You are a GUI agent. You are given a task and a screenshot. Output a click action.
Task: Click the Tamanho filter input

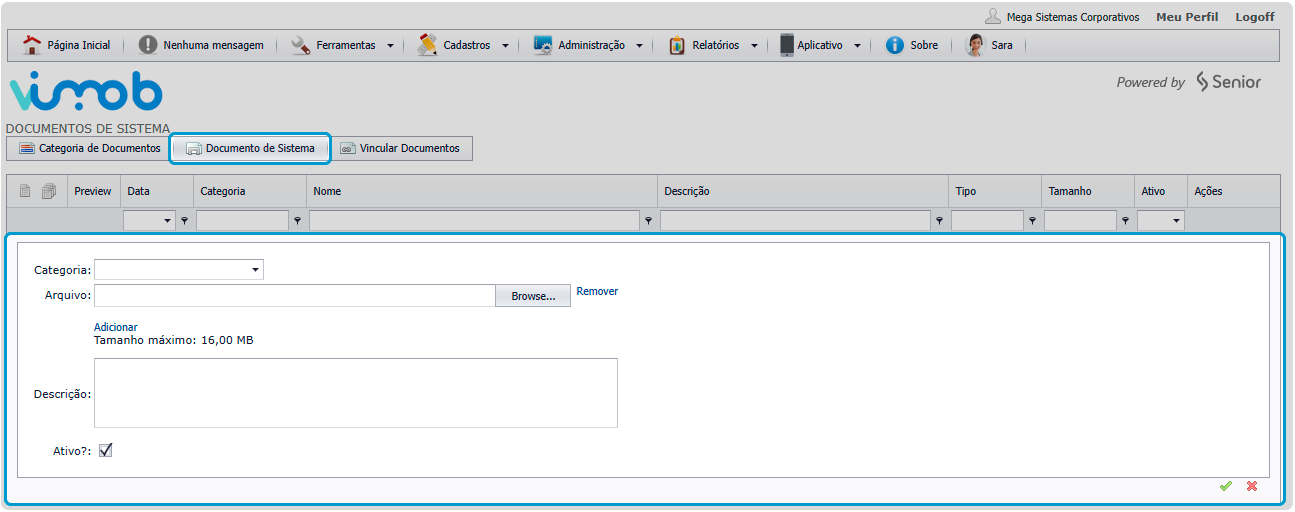click(x=1080, y=221)
